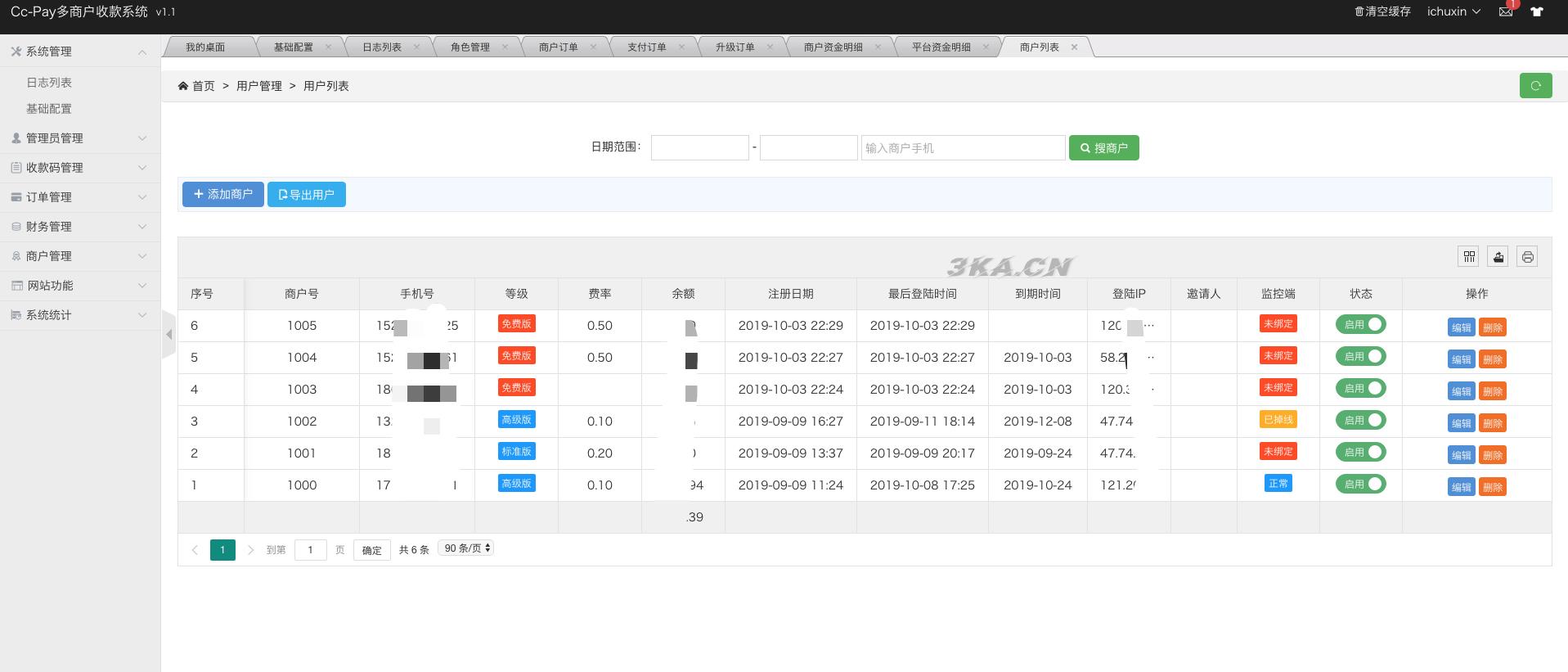
Task: Open the ichuxin user dropdown
Action: click(x=1453, y=11)
